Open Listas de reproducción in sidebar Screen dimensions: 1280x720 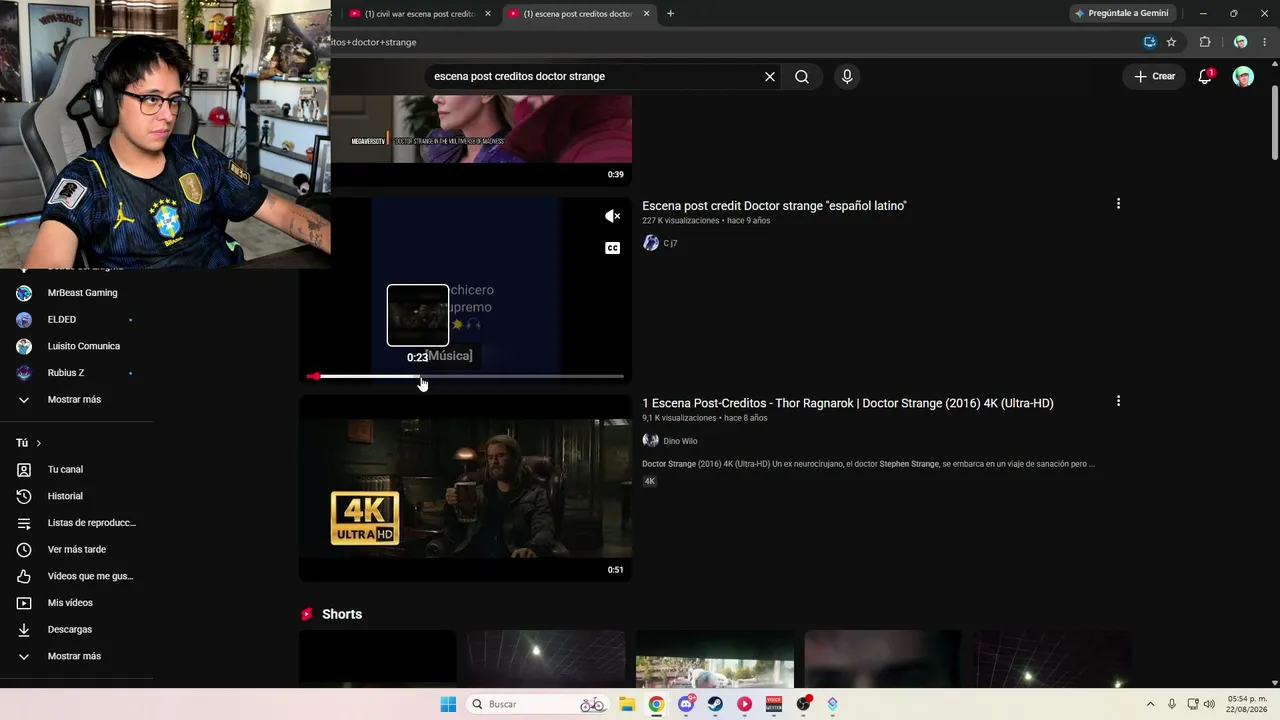pos(92,523)
